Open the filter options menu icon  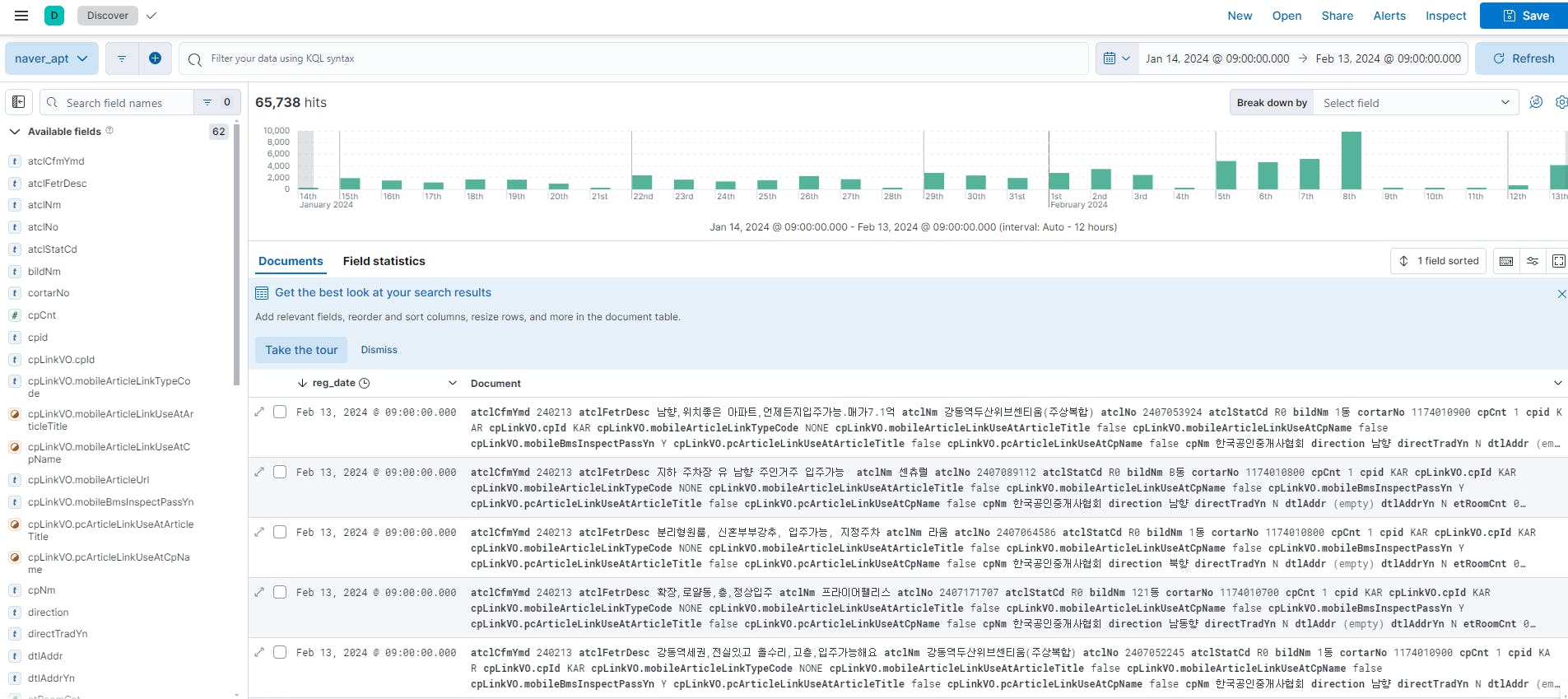[122, 58]
